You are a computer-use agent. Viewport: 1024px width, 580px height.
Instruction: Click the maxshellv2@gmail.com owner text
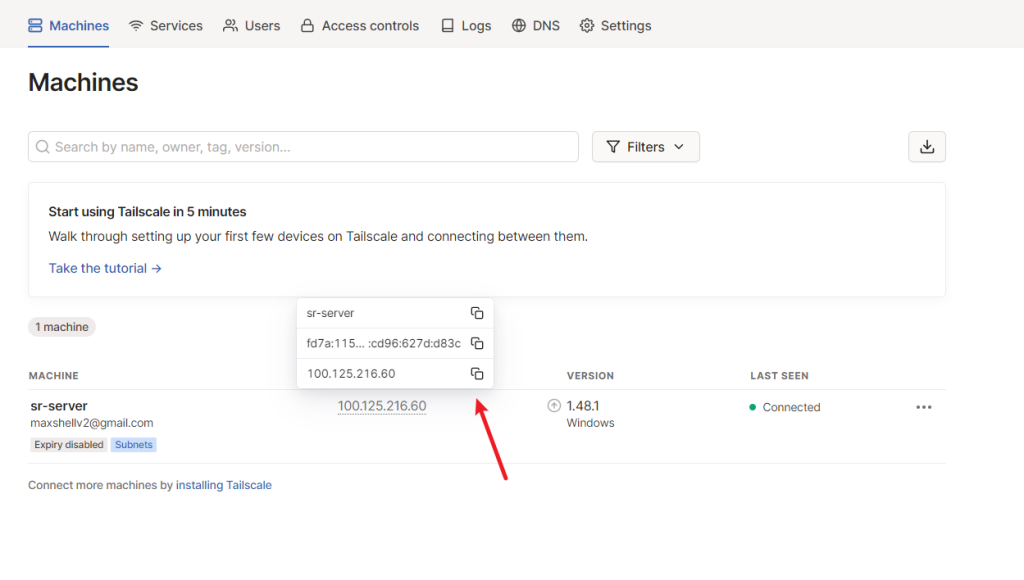pyautogui.click(x=91, y=423)
